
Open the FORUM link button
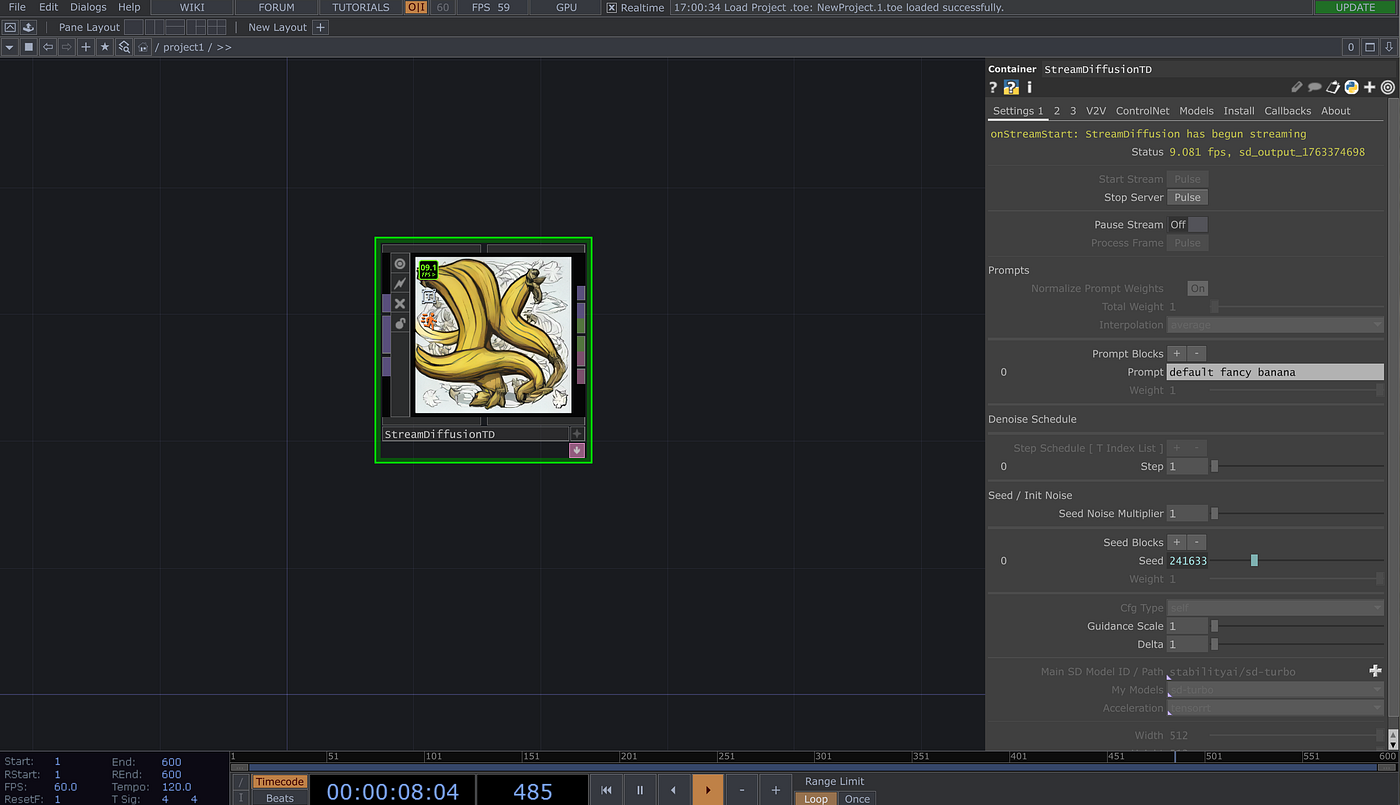pyautogui.click(x=277, y=7)
